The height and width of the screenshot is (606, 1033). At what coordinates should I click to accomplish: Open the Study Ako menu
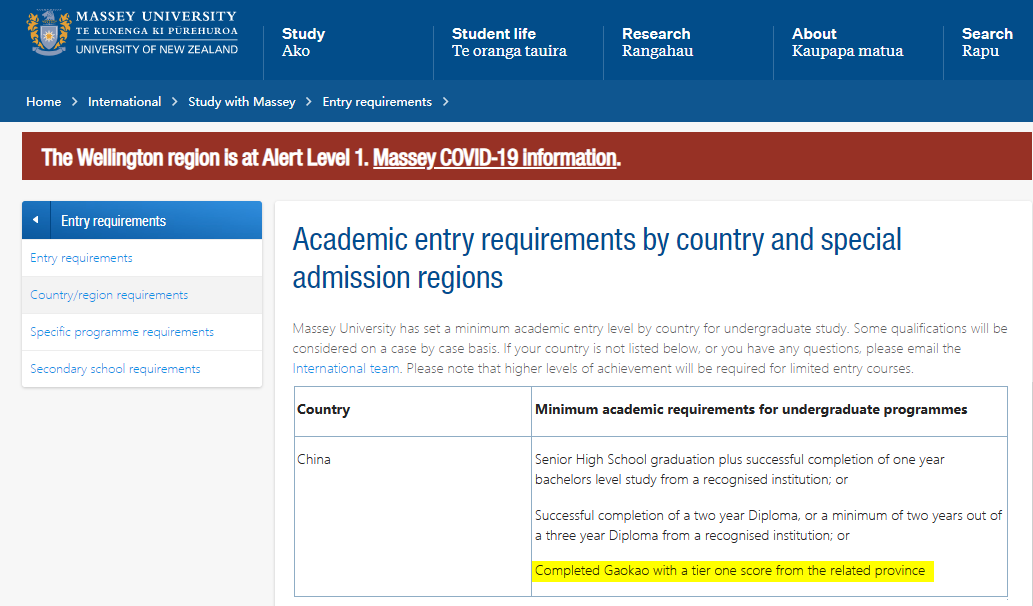(x=304, y=42)
